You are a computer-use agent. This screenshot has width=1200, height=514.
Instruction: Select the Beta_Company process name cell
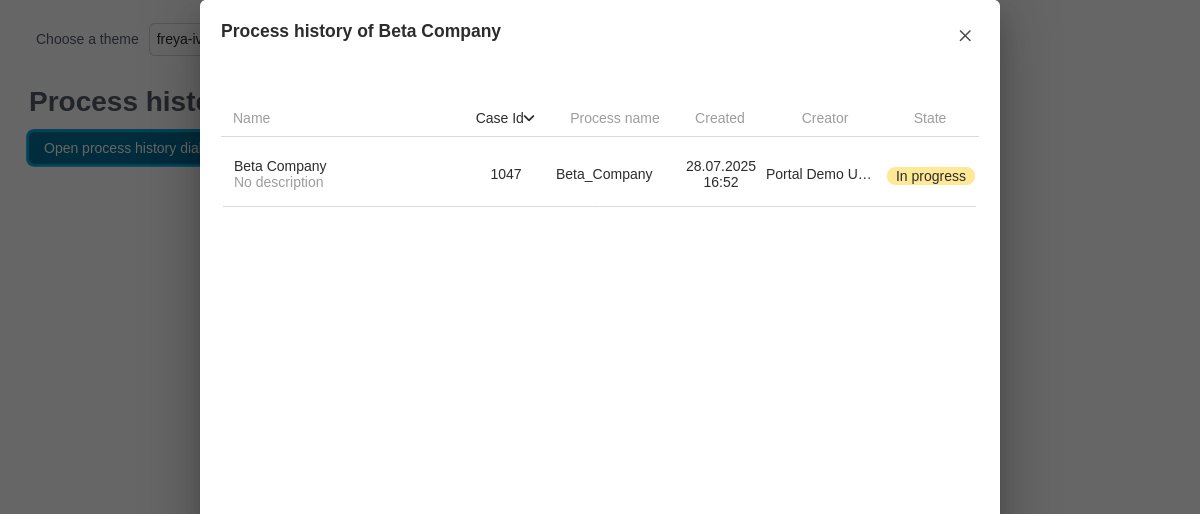click(604, 174)
